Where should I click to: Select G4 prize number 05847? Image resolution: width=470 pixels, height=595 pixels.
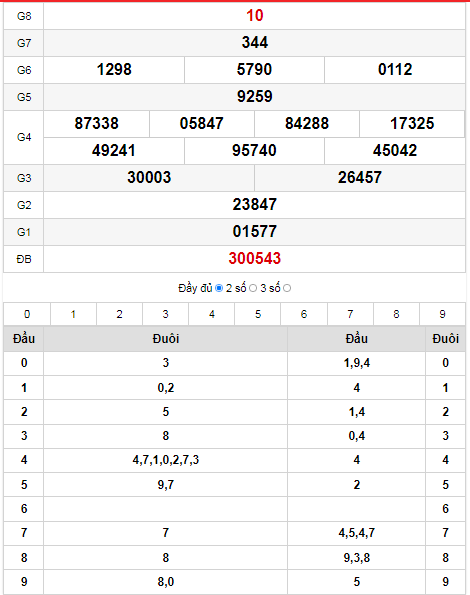(x=201, y=123)
